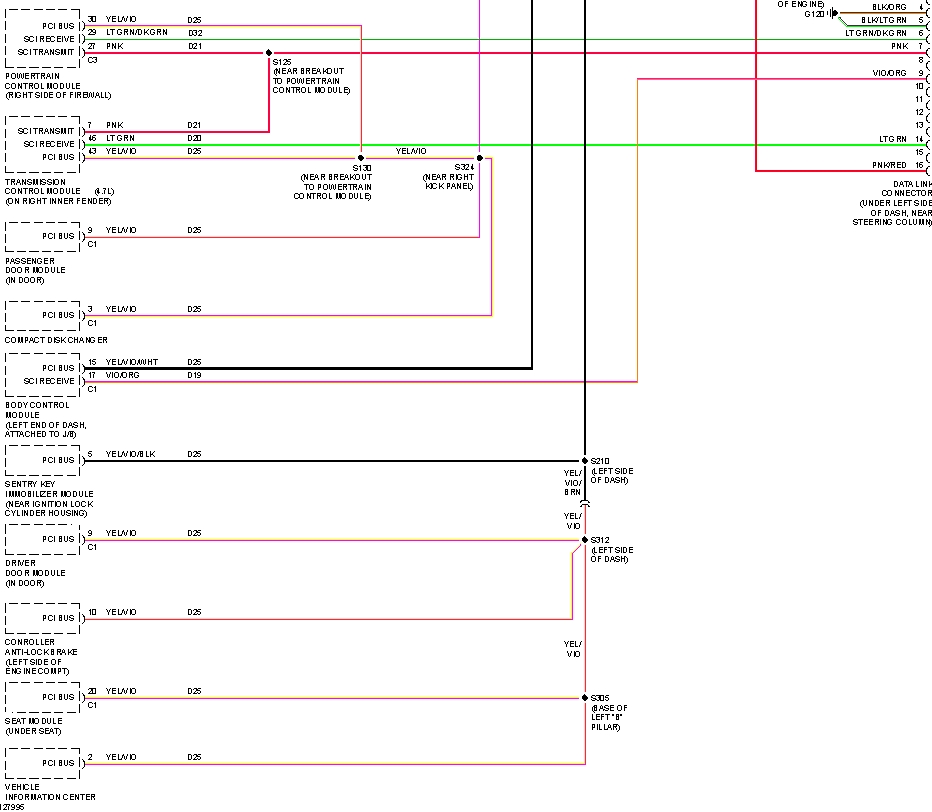
Task: Click the Controller Anti-Lock Brake label
Action: coord(41,657)
